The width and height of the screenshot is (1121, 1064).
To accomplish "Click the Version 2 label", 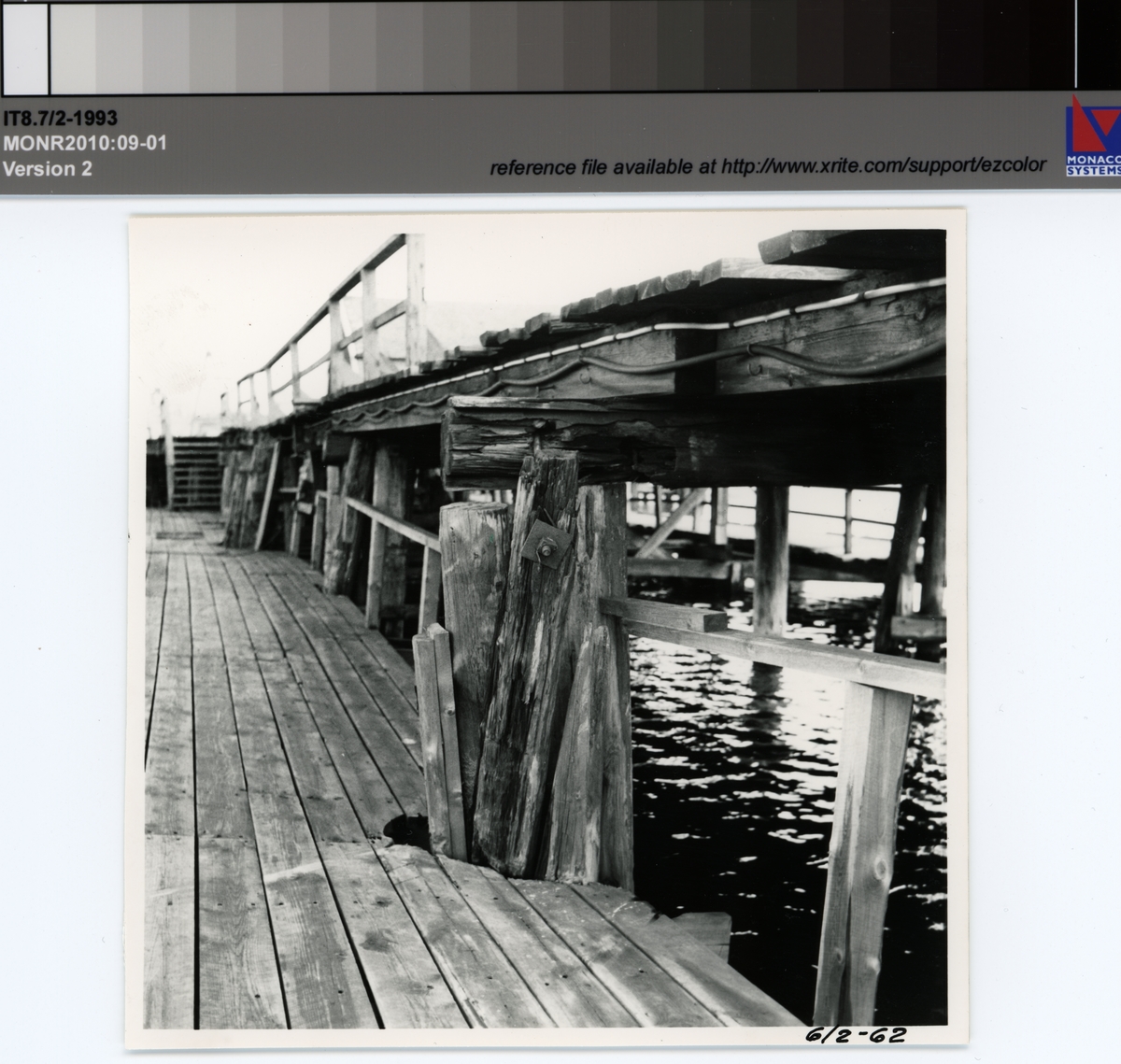I will (x=48, y=169).
